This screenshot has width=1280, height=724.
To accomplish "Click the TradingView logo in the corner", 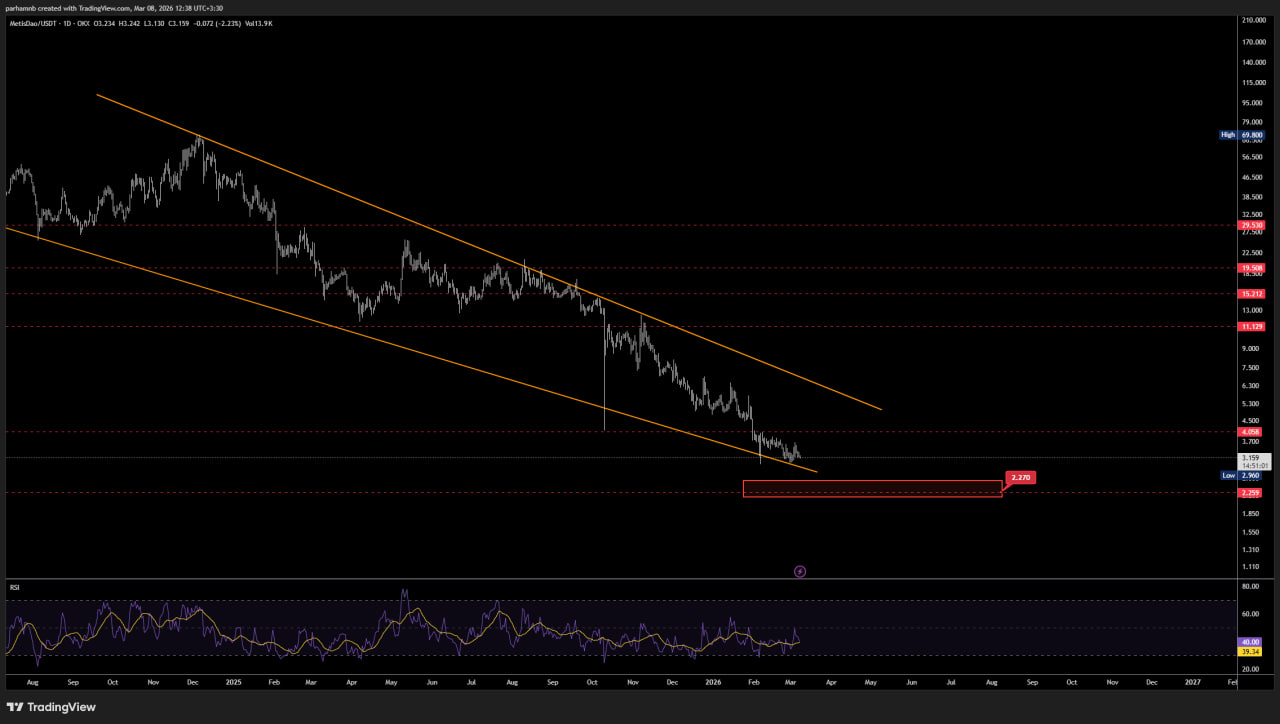I will [51, 707].
